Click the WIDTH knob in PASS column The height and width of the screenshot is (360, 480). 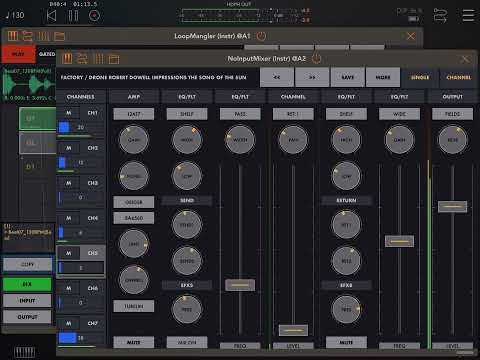pos(240,140)
